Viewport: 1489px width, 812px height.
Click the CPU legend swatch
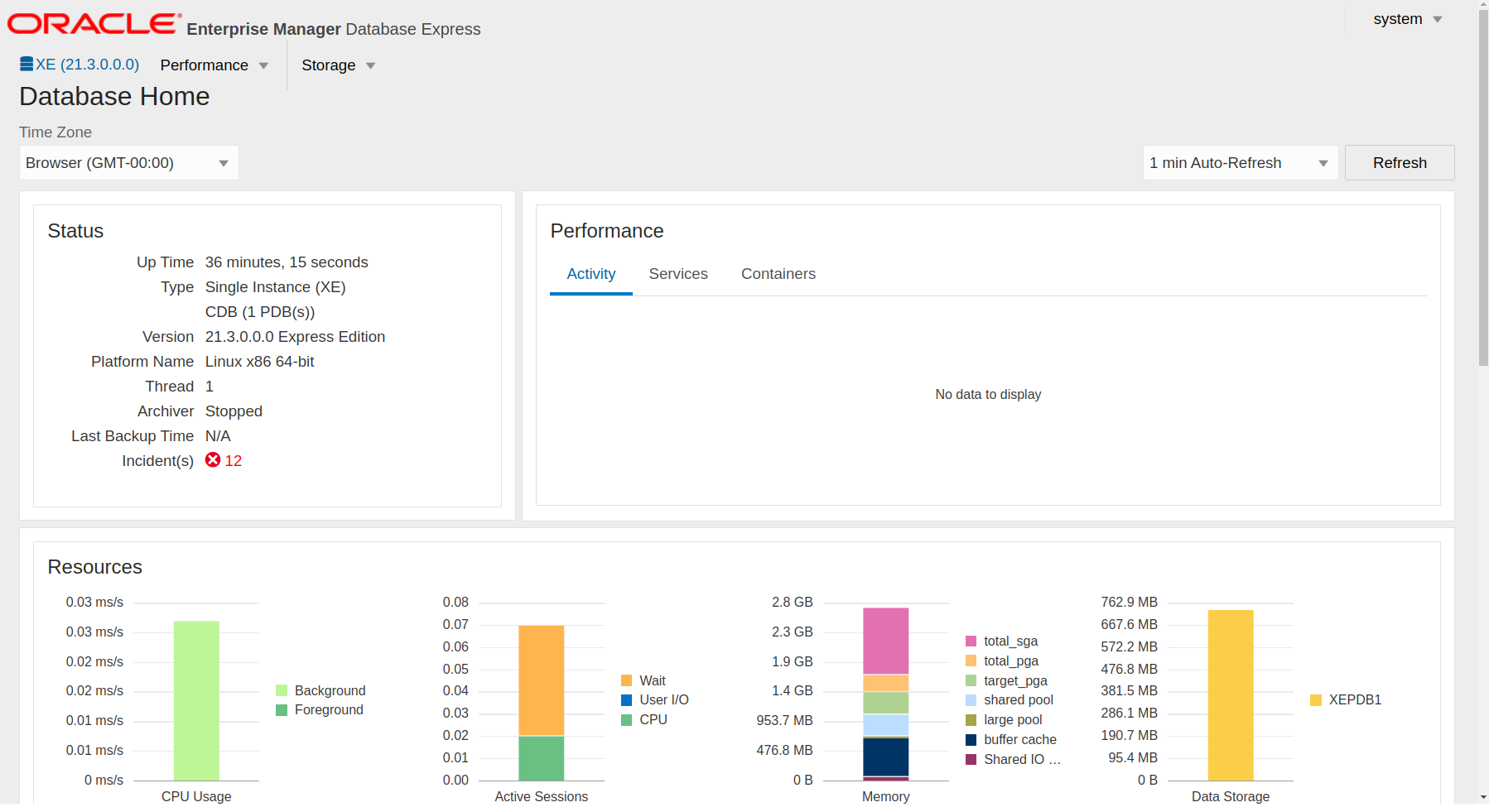pos(627,720)
